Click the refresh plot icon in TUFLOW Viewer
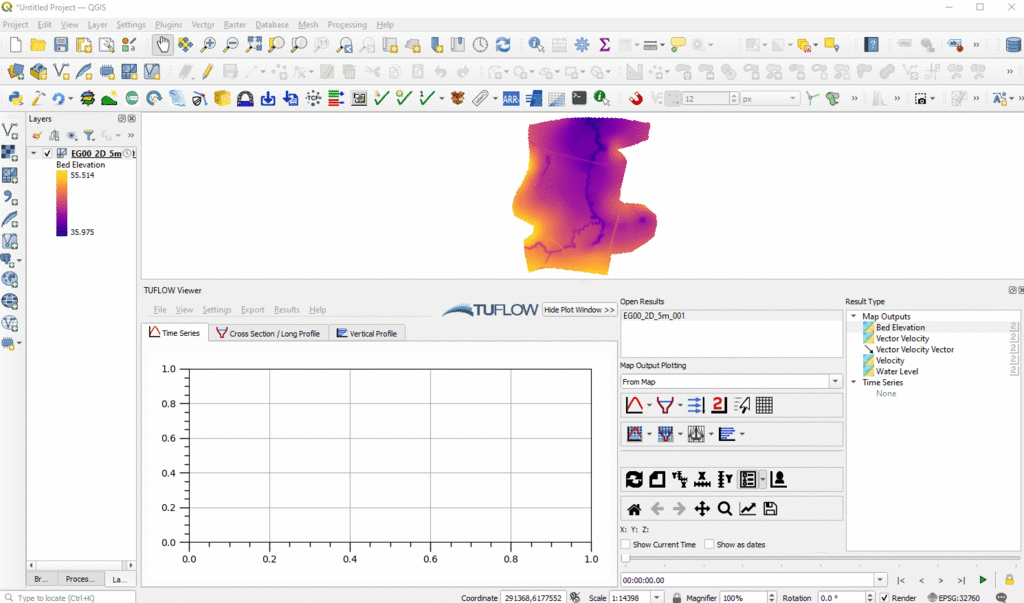Image resolution: width=1024 pixels, height=603 pixels. pos(633,480)
